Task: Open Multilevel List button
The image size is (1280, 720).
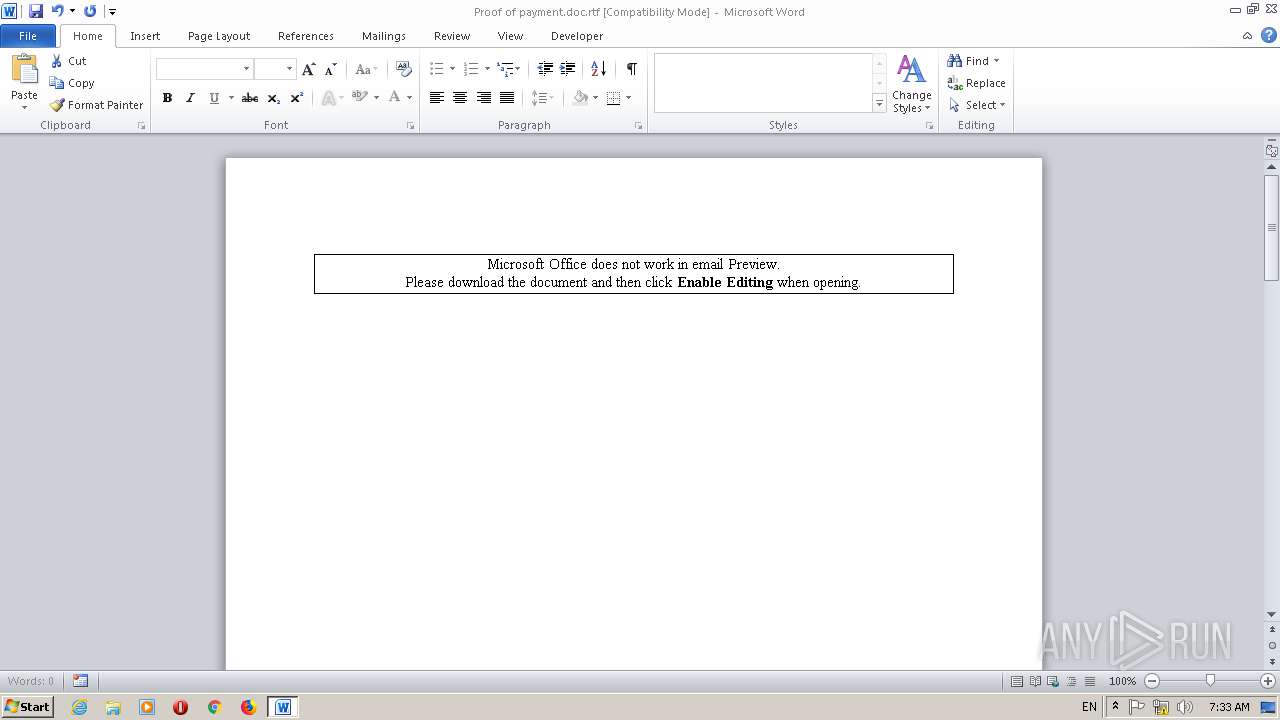Action: 506,69
